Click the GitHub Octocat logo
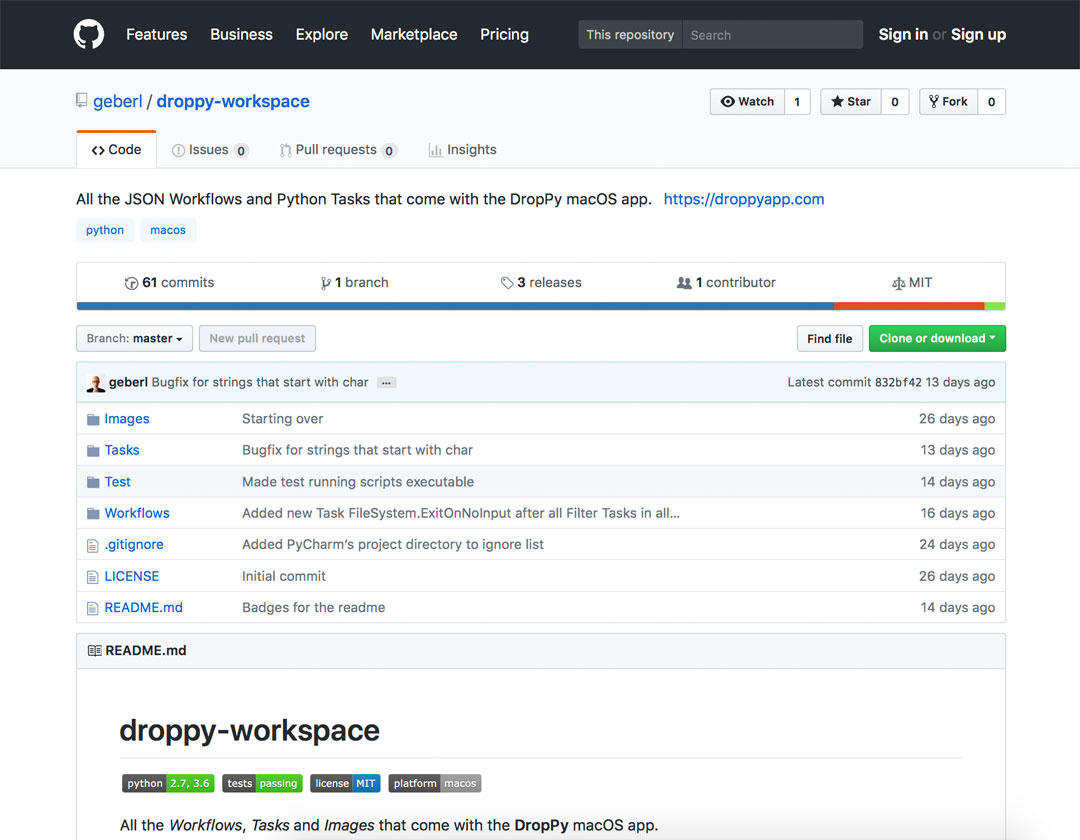 click(89, 34)
